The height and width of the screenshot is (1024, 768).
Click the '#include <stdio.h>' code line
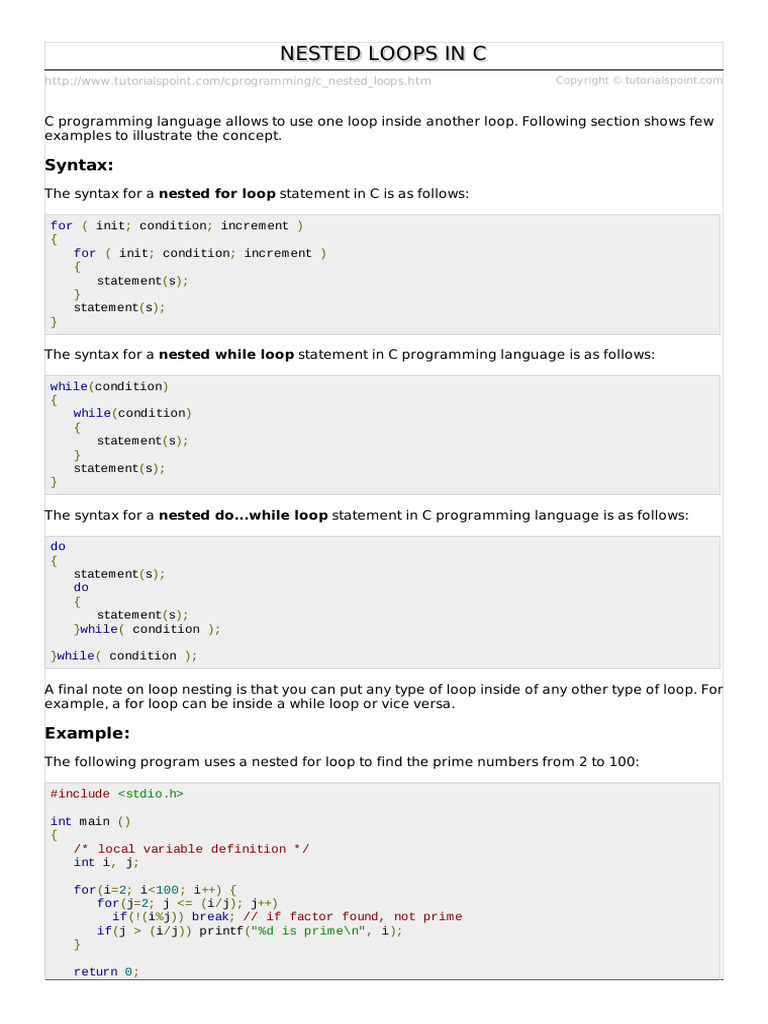click(x=117, y=794)
